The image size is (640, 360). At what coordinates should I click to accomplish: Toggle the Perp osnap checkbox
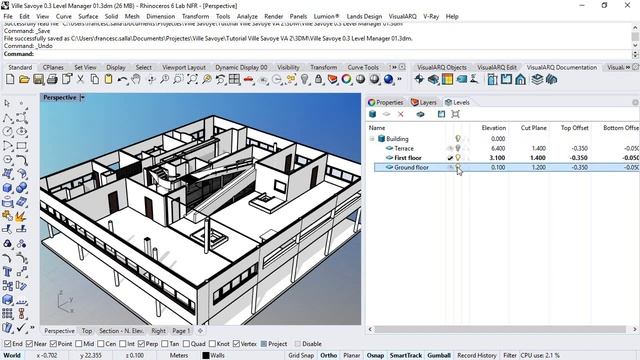coord(141,344)
